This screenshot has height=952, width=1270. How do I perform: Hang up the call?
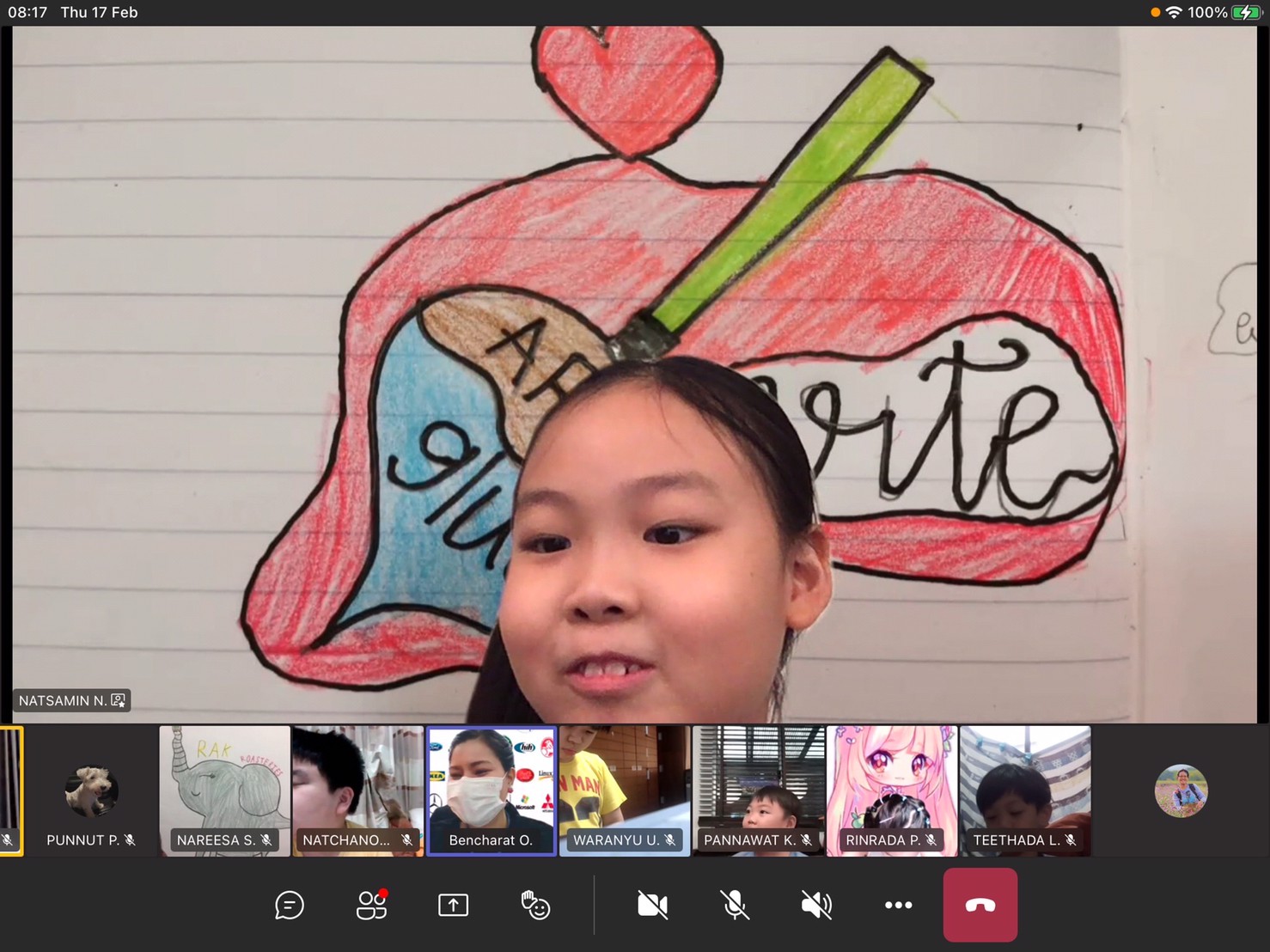pos(980,905)
